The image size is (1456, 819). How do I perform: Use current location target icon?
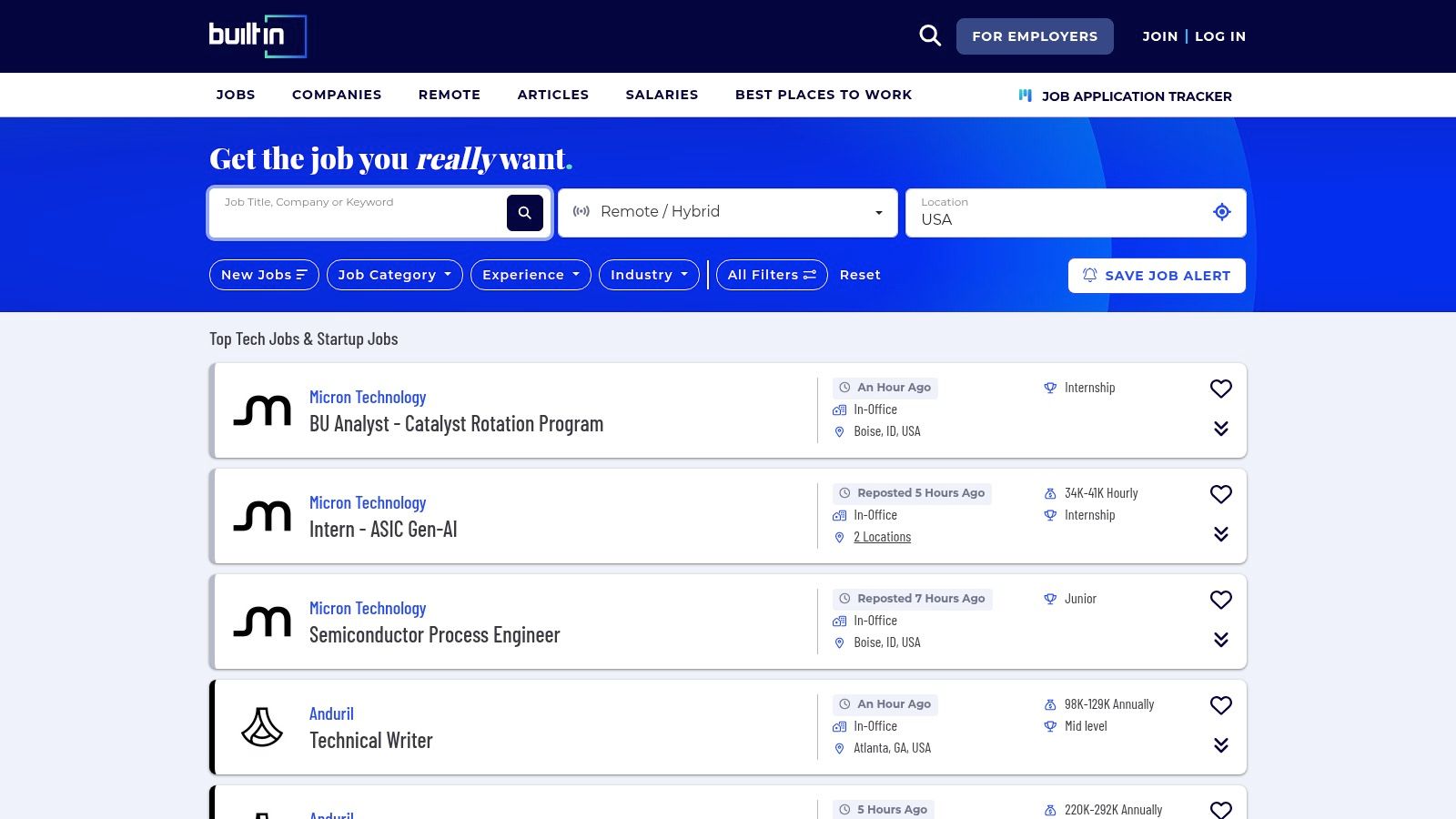[1222, 212]
